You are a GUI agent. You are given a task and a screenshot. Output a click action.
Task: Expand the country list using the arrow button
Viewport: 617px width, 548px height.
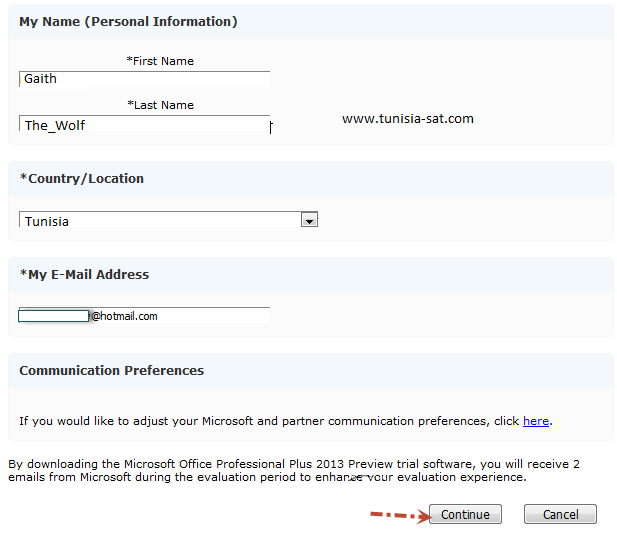tap(309, 221)
